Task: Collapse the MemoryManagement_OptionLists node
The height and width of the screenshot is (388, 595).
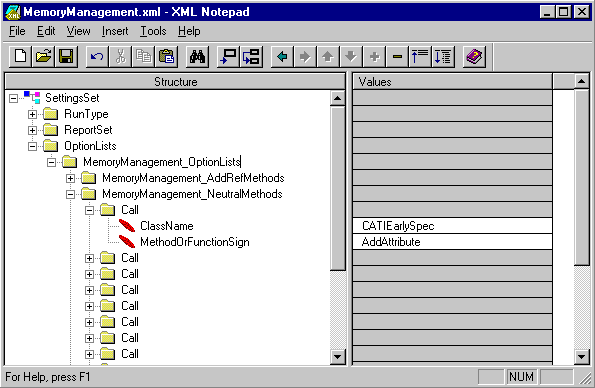Action: (x=51, y=162)
